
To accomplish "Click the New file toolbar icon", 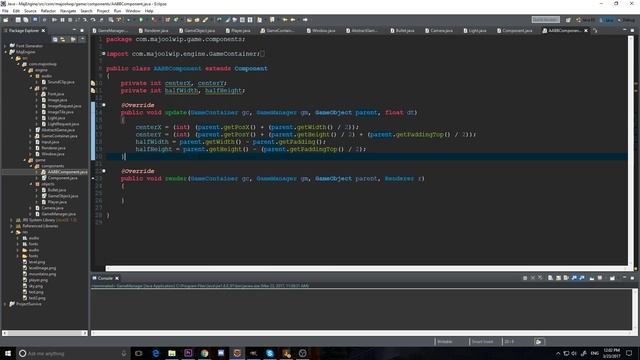I will [6, 20].
